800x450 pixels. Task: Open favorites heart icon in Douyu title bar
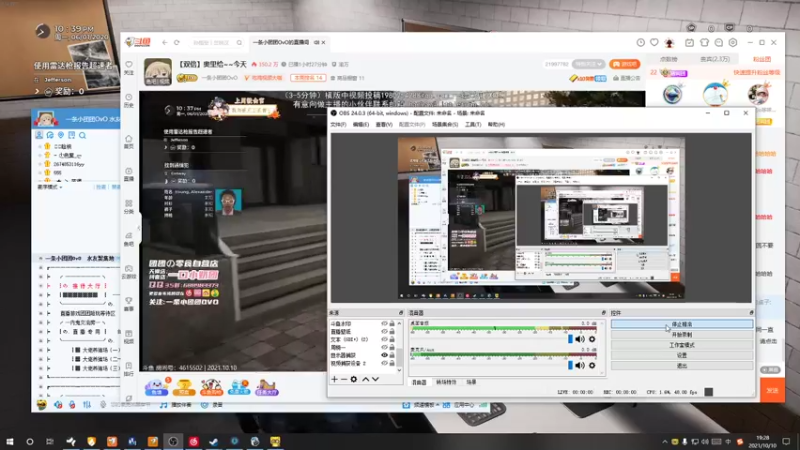pos(654,43)
